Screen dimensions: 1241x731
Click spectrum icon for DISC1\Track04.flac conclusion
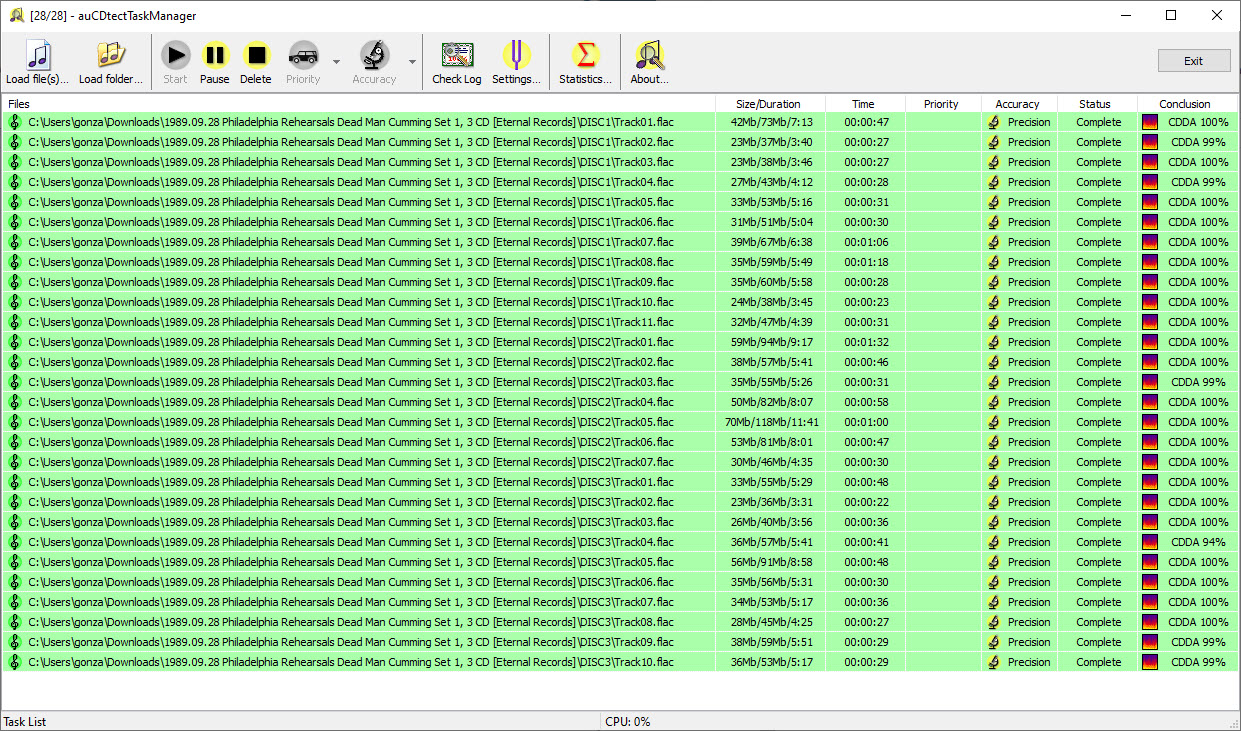[x=1150, y=182]
